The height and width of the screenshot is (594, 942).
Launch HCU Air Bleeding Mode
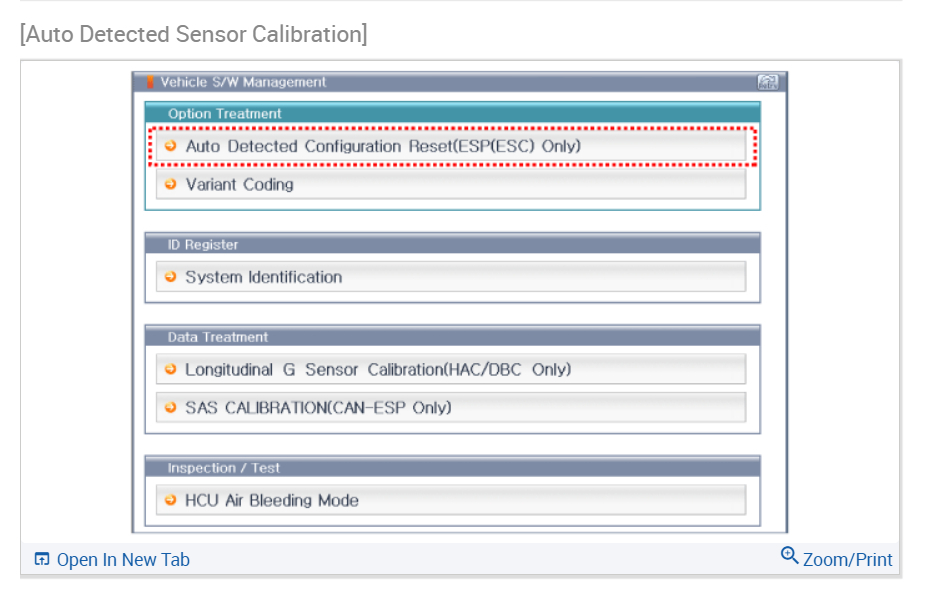[x=272, y=500]
